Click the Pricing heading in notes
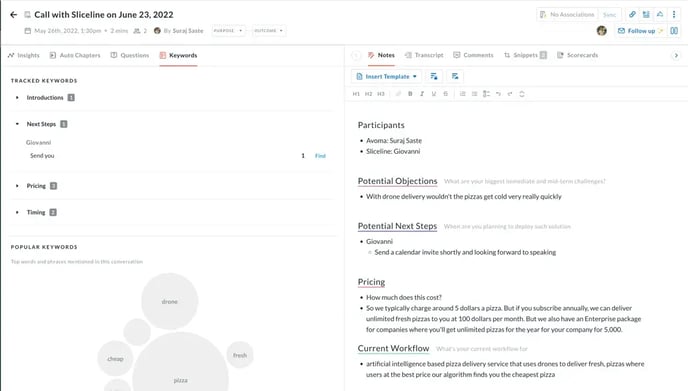The width and height of the screenshot is (688, 391). pos(371,282)
